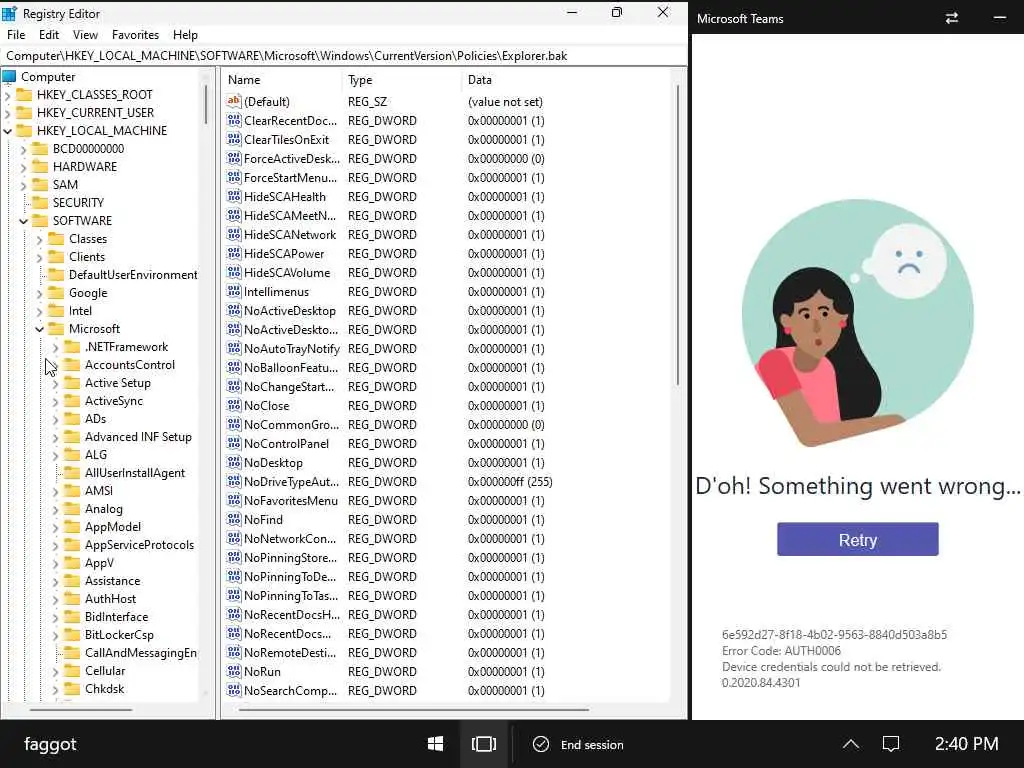Select the NoFavoritesMenu value
The width and height of the screenshot is (1024, 768).
(x=291, y=500)
